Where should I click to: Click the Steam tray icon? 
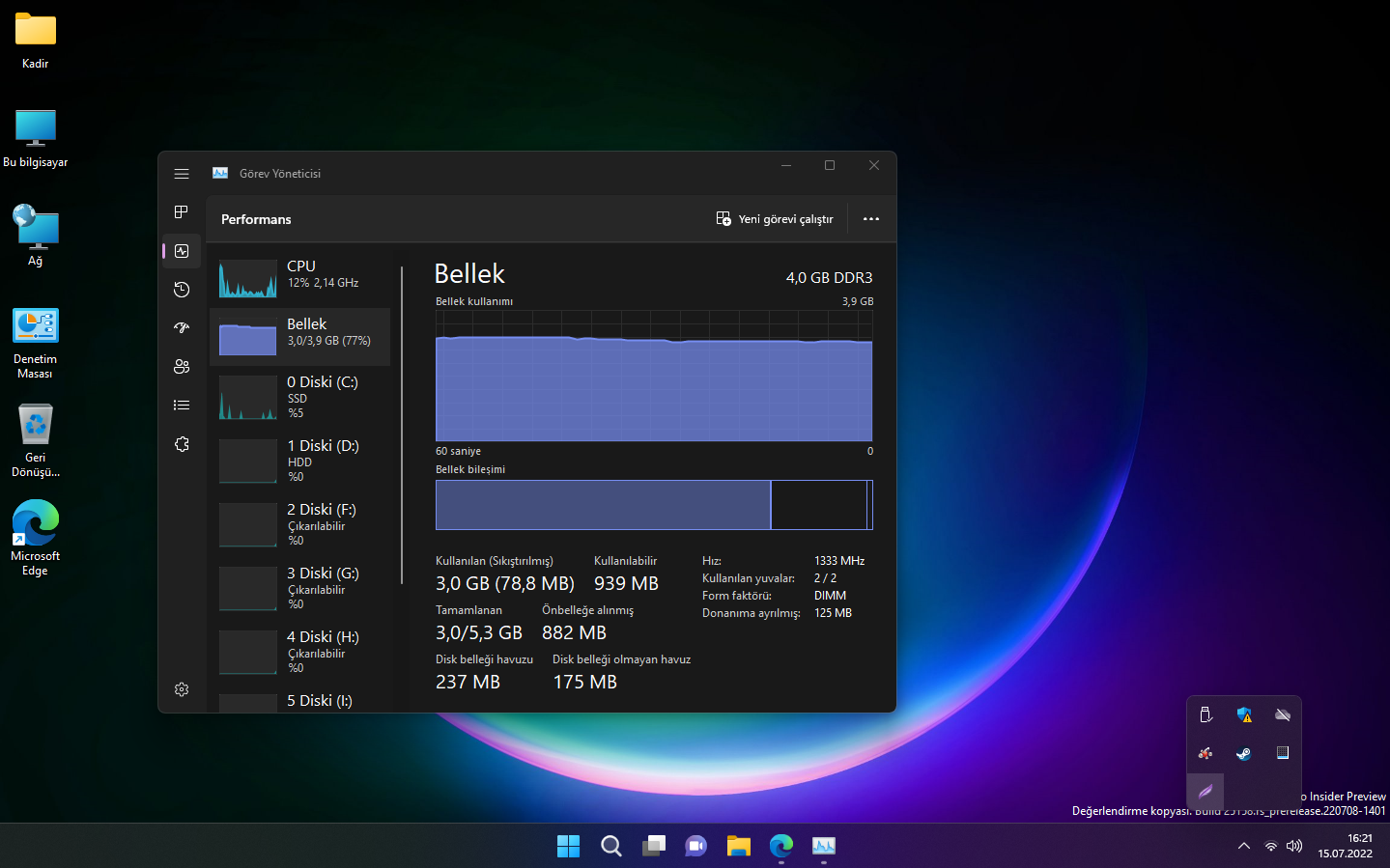pyautogui.click(x=1243, y=753)
